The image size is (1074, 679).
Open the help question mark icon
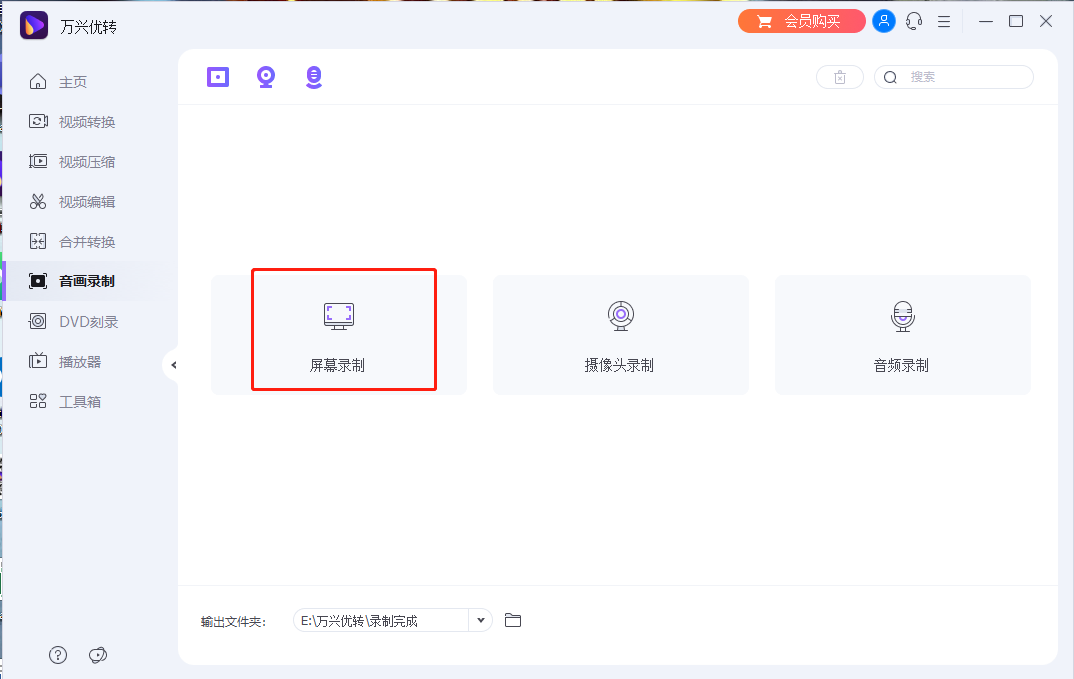(57, 655)
